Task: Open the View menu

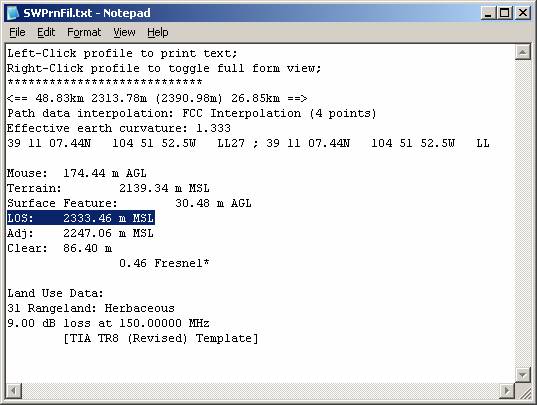Action: pos(124,32)
